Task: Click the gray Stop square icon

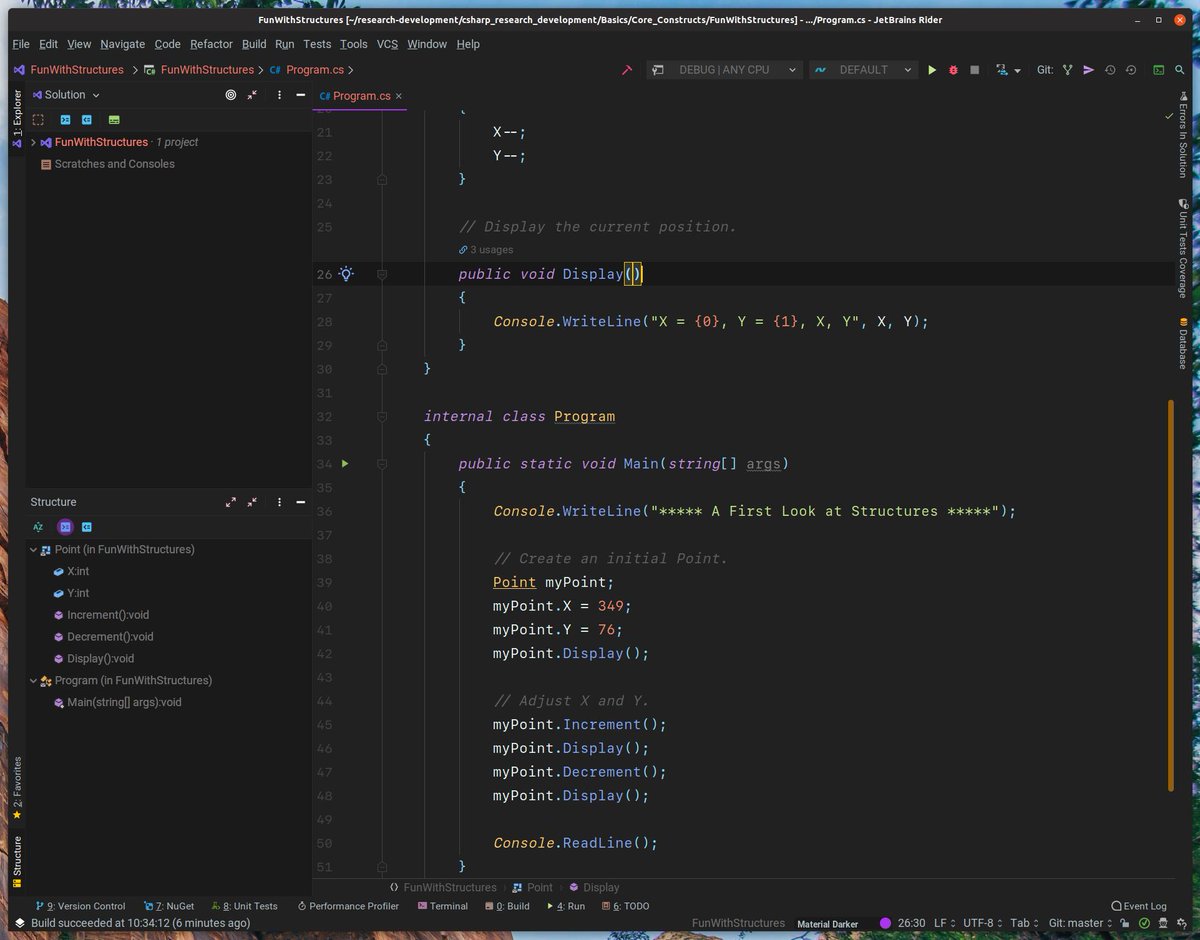Action: click(974, 70)
